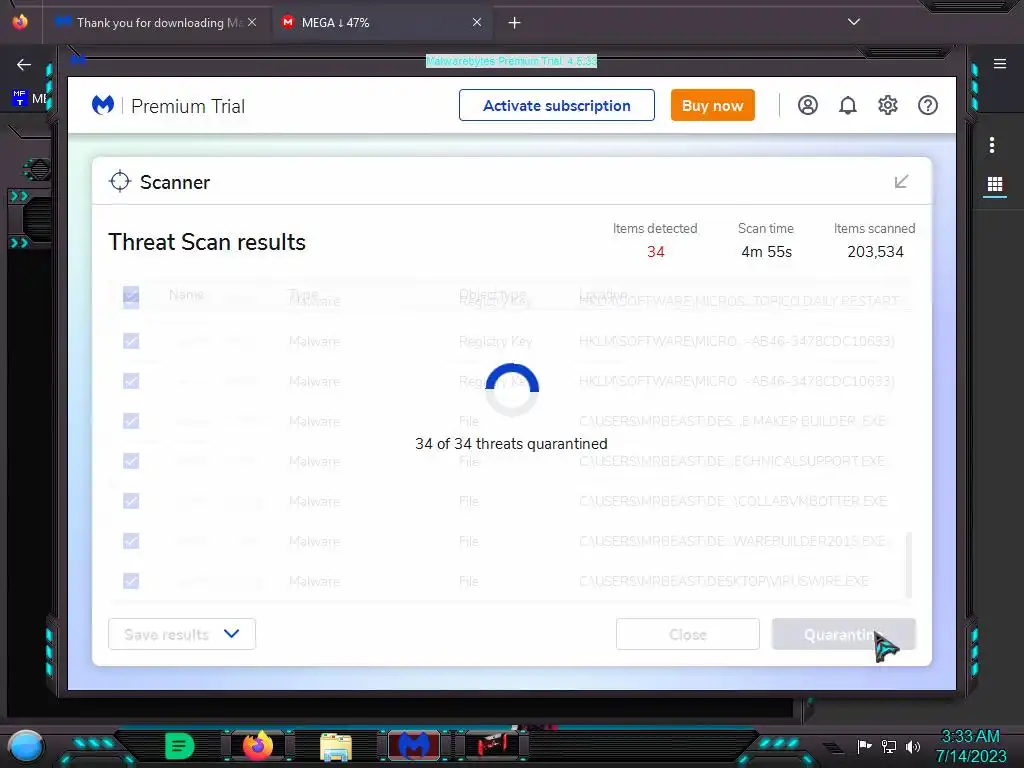Open the red app in the taskbar
The height and width of the screenshot is (768, 1024).
(x=492, y=744)
